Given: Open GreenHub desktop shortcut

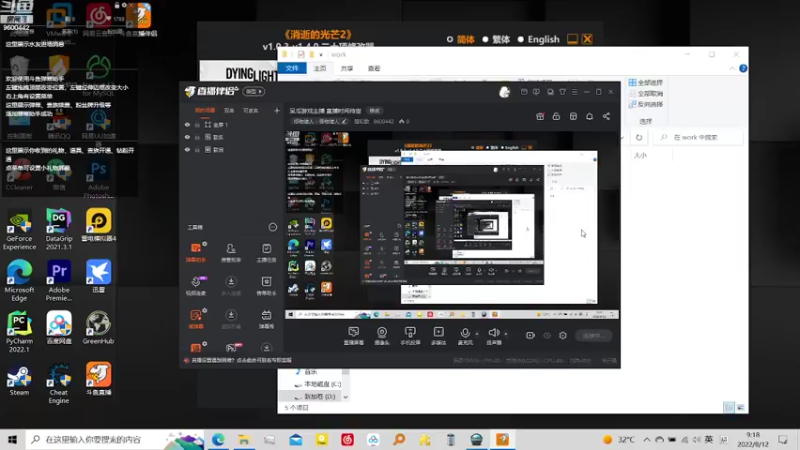Looking at the screenshot, I should coord(98,328).
